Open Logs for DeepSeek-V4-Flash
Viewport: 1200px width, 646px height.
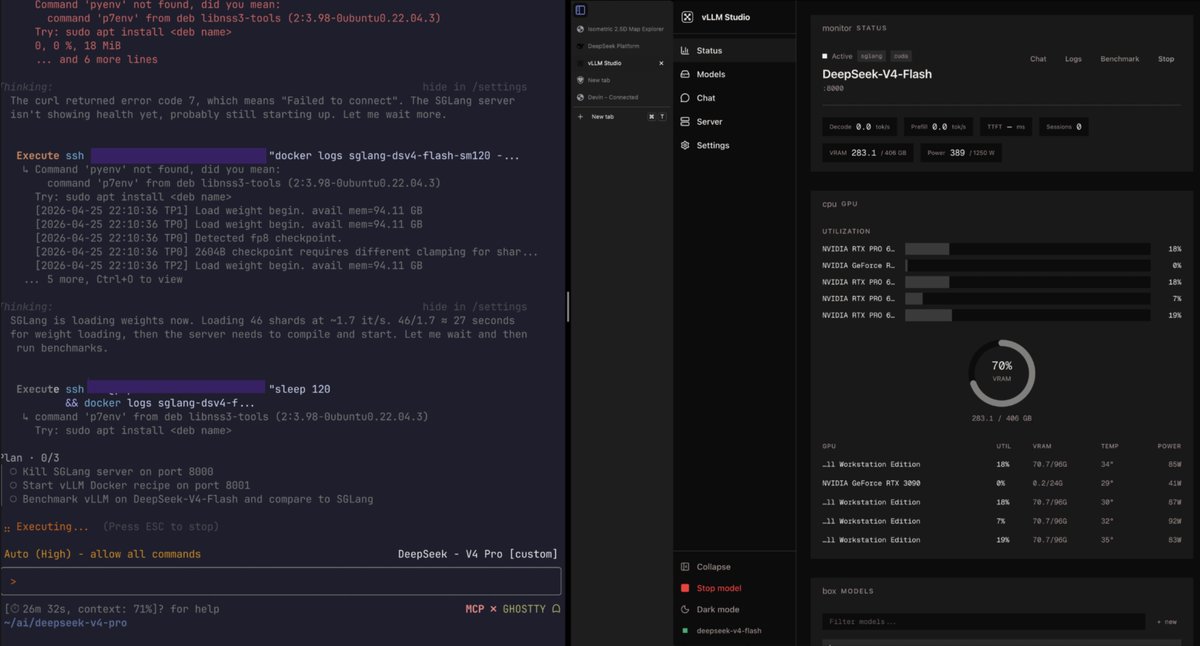[x=1073, y=59]
